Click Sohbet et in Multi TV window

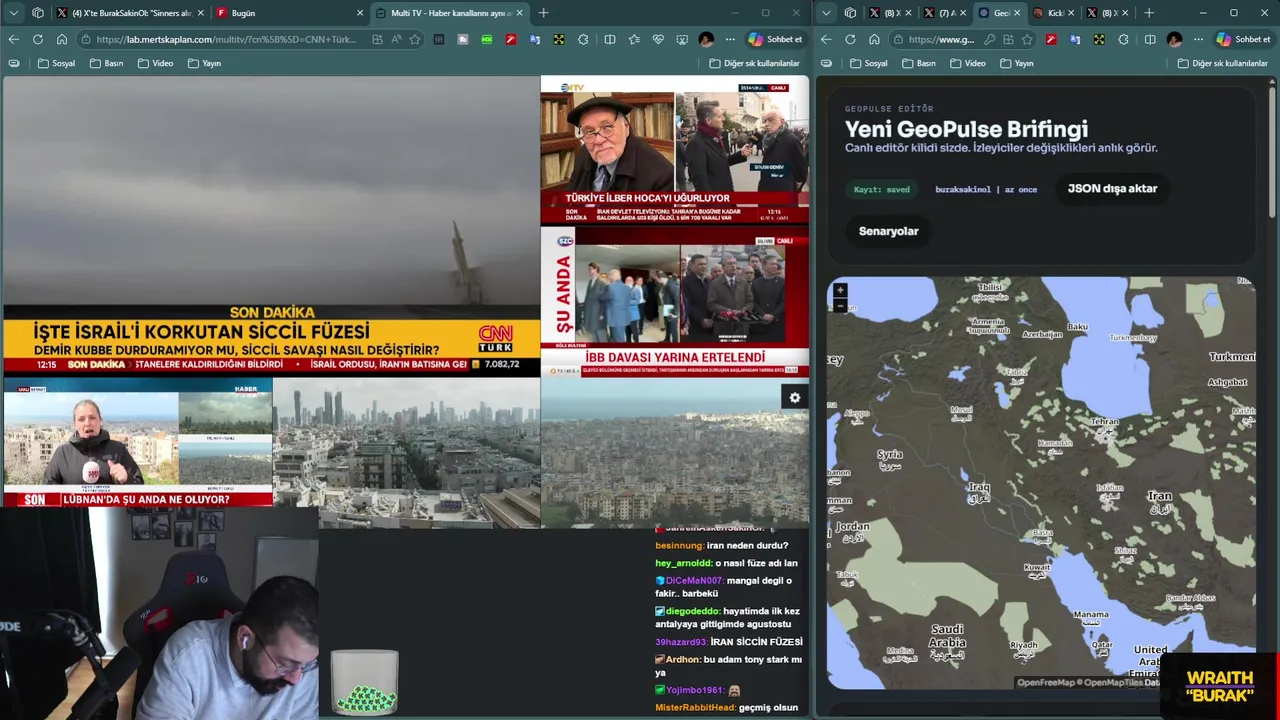point(775,39)
